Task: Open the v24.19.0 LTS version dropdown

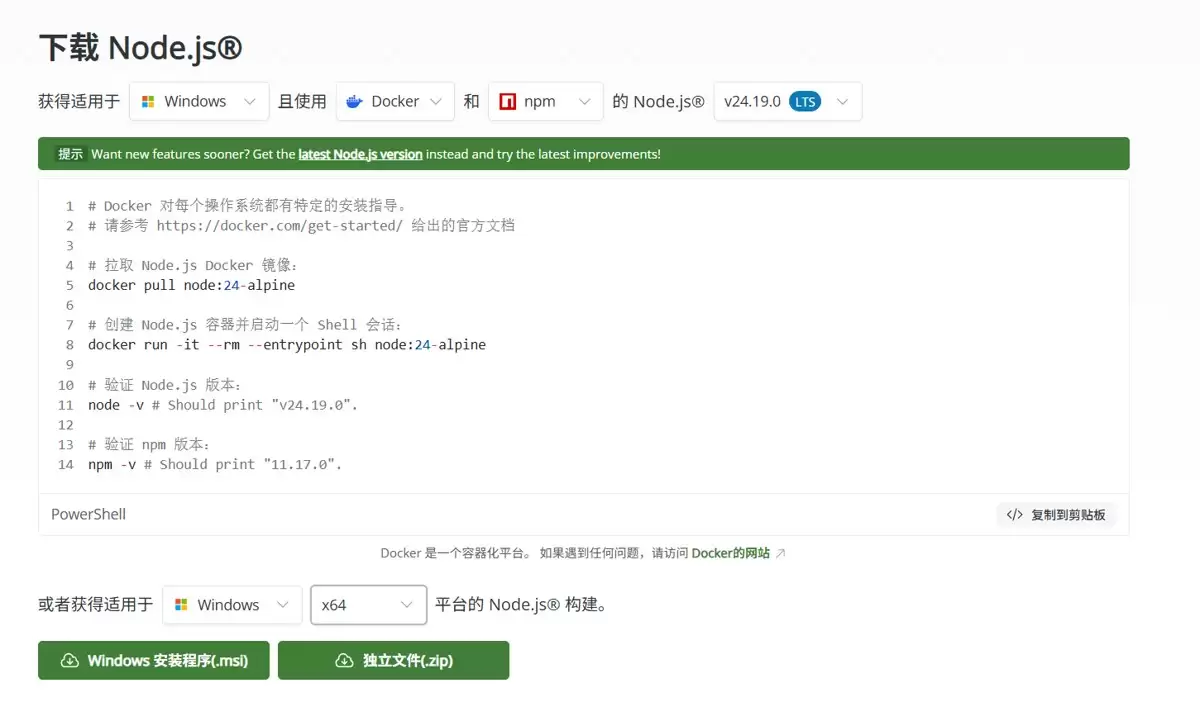Action: 788,101
